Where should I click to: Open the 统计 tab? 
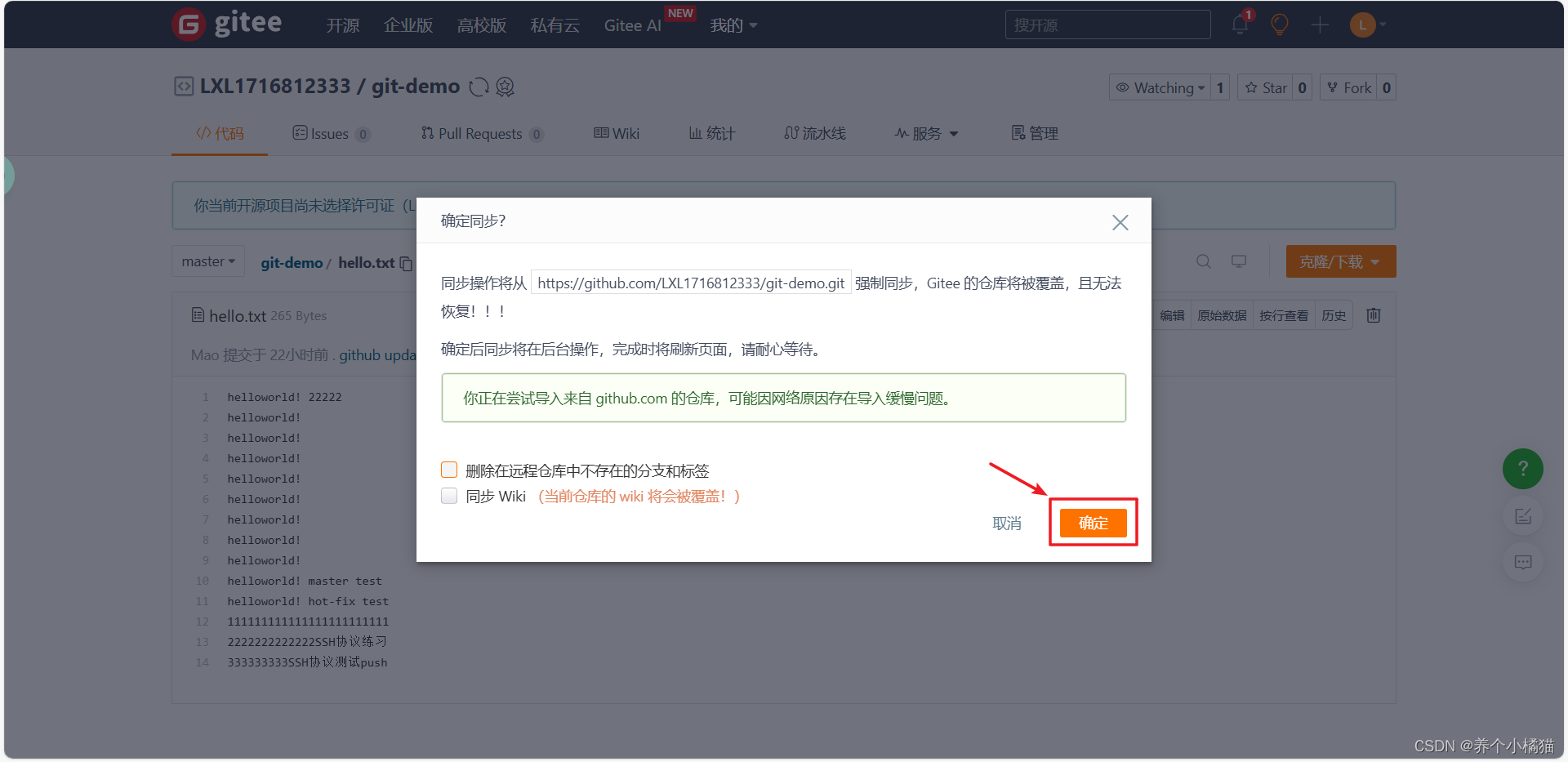click(x=712, y=133)
